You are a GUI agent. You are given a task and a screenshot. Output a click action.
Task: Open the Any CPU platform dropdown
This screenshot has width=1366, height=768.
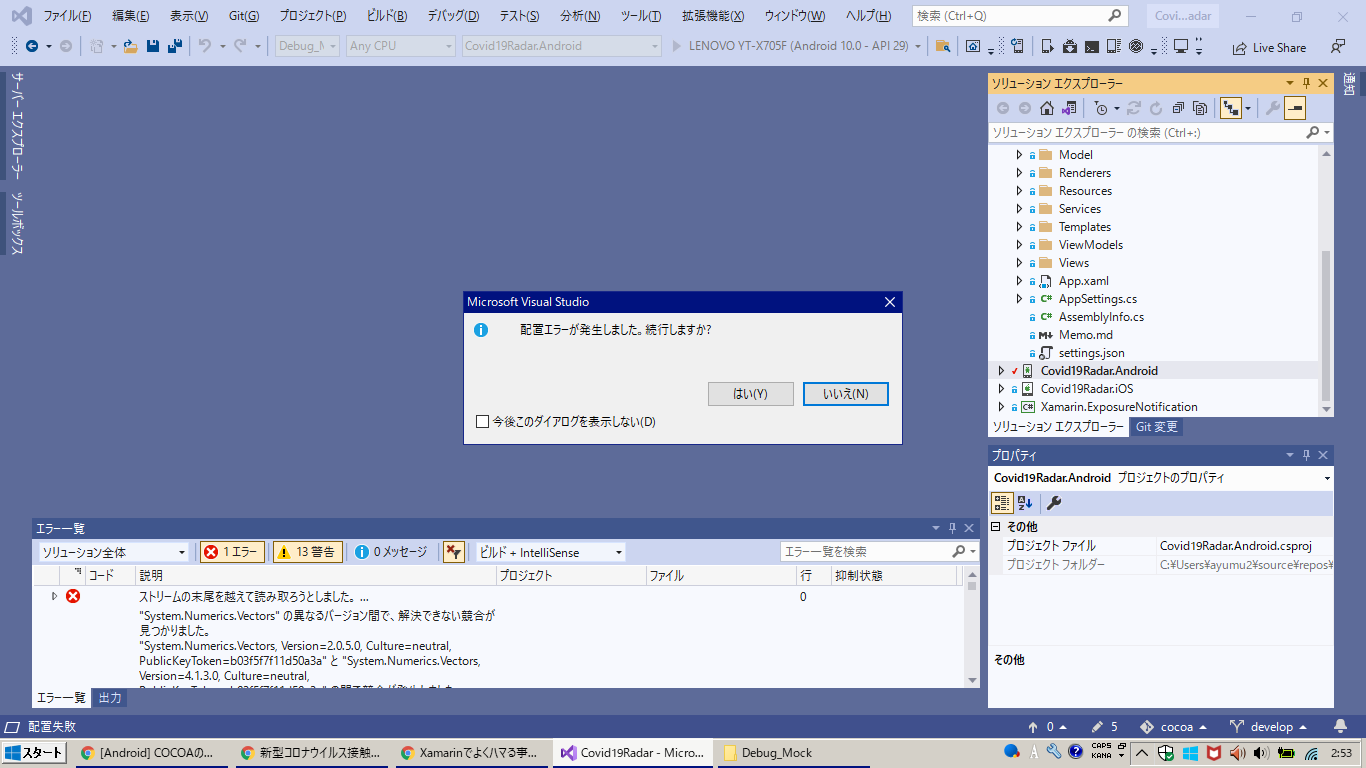pos(398,45)
